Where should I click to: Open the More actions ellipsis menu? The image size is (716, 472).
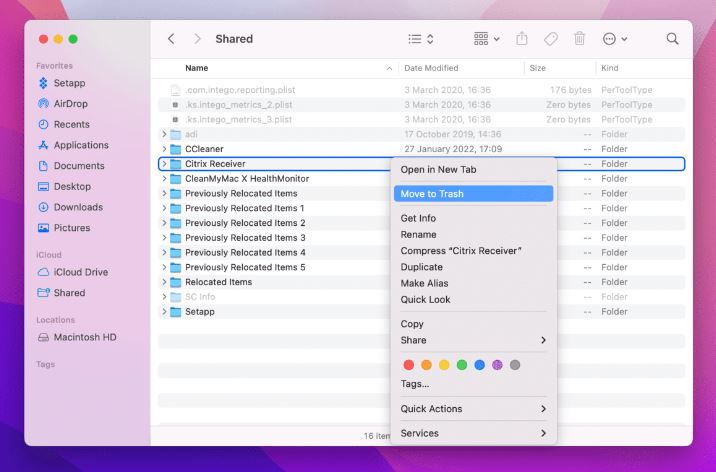(x=615, y=39)
